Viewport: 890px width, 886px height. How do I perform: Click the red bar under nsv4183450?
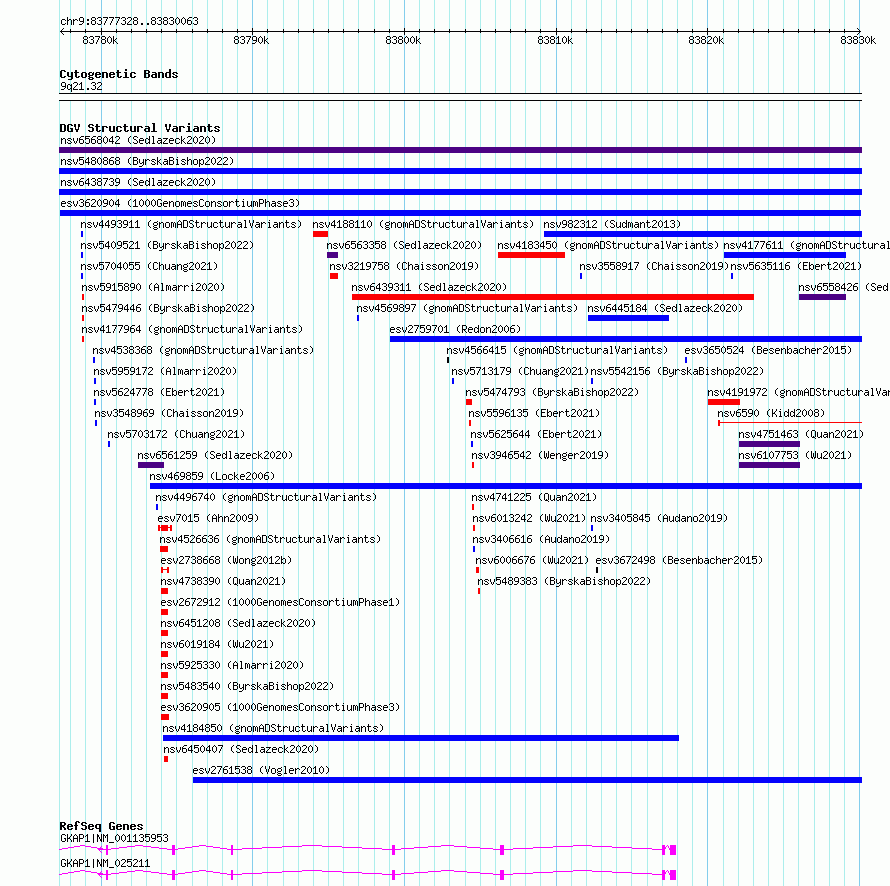tap(531, 255)
